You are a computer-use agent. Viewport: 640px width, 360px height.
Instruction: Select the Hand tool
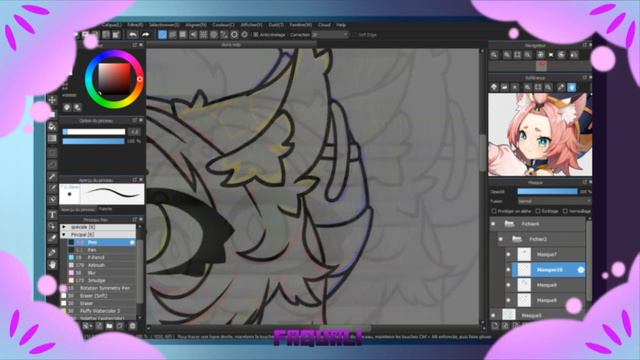(x=52, y=265)
